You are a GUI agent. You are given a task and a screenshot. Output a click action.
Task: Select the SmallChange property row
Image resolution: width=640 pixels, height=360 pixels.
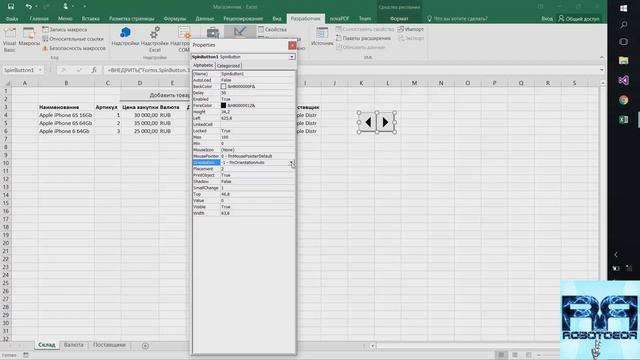pos(244,188)
